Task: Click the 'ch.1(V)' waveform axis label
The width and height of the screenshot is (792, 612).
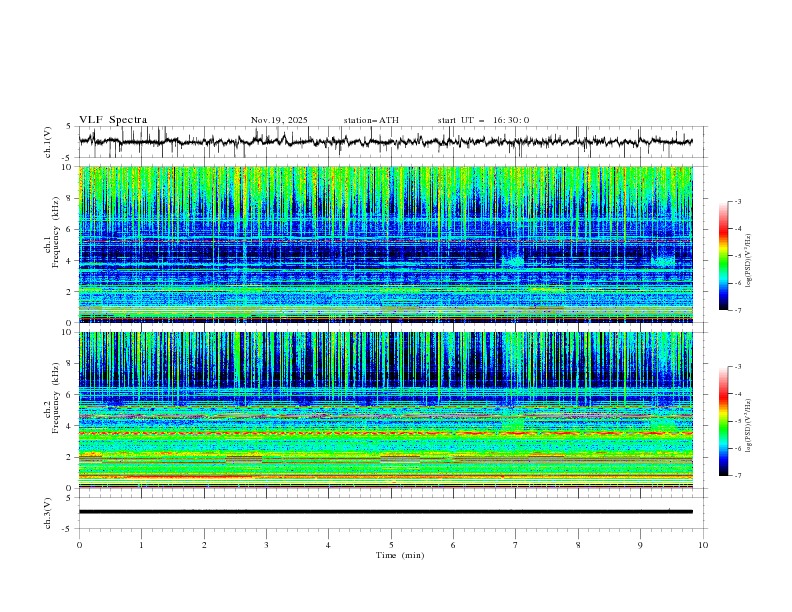Action: point(48,142)
